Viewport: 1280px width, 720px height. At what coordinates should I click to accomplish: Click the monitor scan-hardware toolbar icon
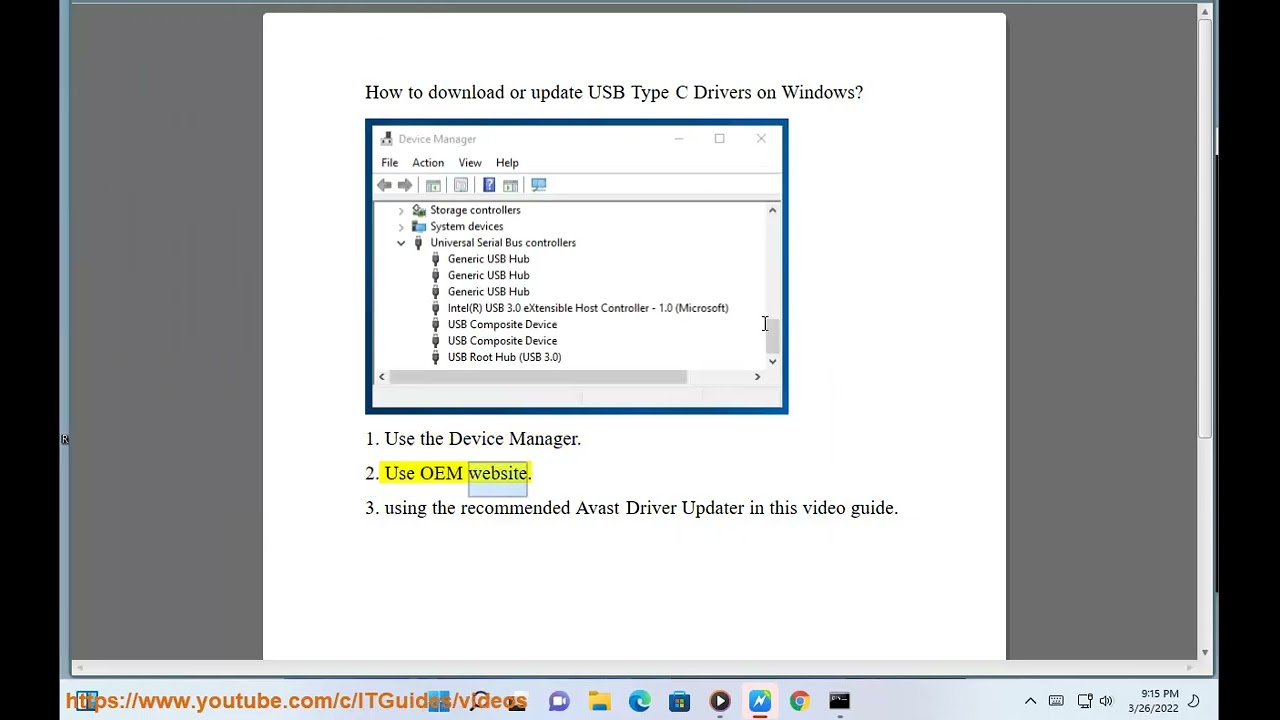pyautogui.click(x=539, y=185)
